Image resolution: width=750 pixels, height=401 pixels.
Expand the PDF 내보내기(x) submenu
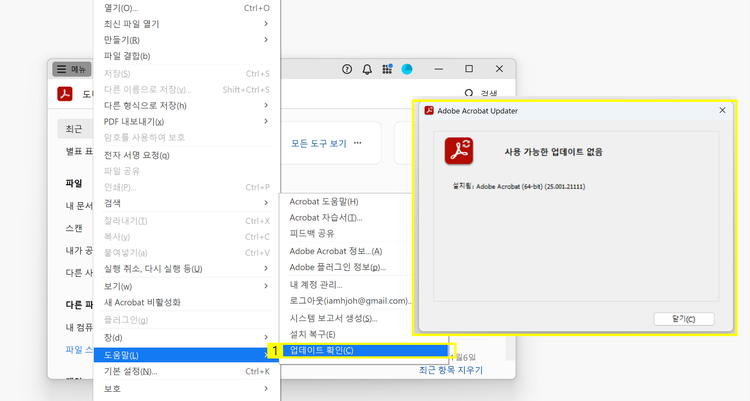tap(187, 122)
